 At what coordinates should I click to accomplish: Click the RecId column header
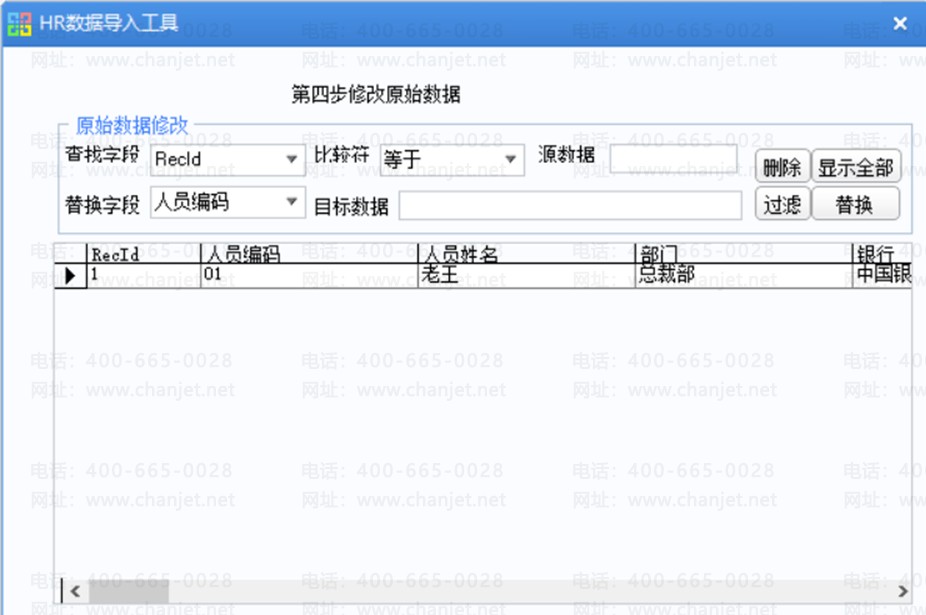point(144,254)
